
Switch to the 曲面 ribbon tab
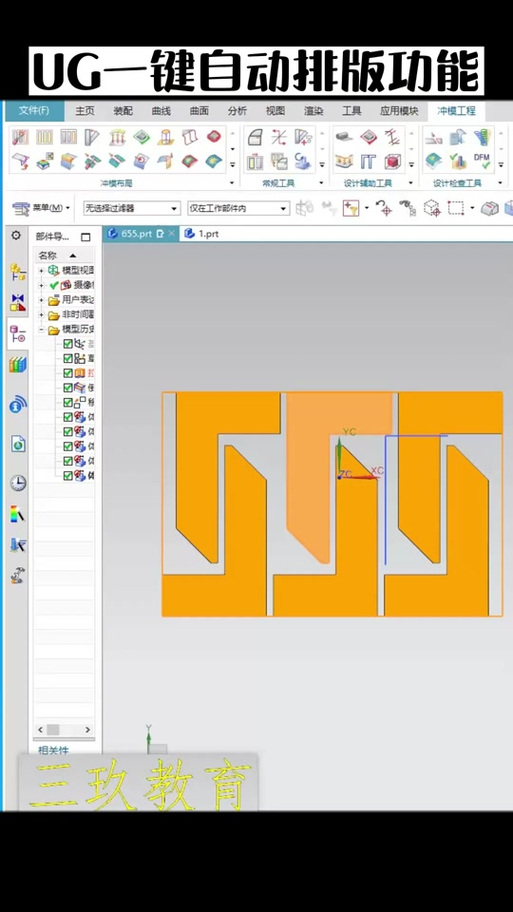point(199,111)
